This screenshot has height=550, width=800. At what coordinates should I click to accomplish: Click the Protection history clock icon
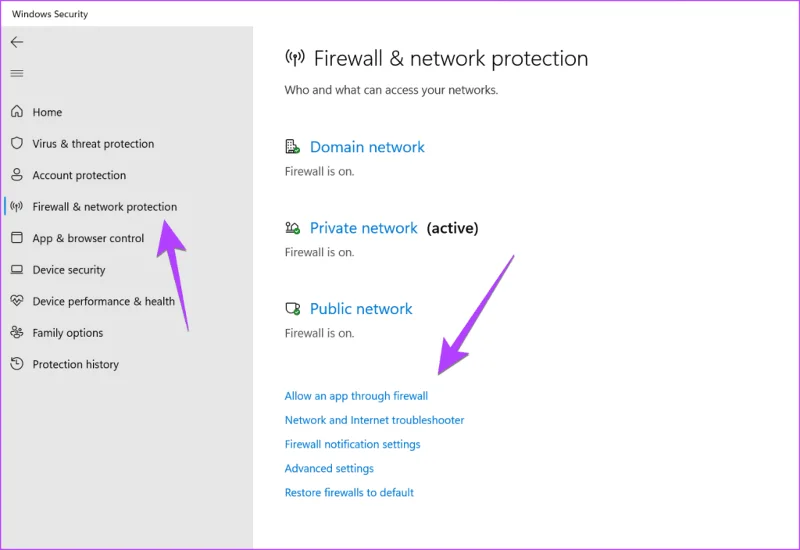tap(17, 363)
